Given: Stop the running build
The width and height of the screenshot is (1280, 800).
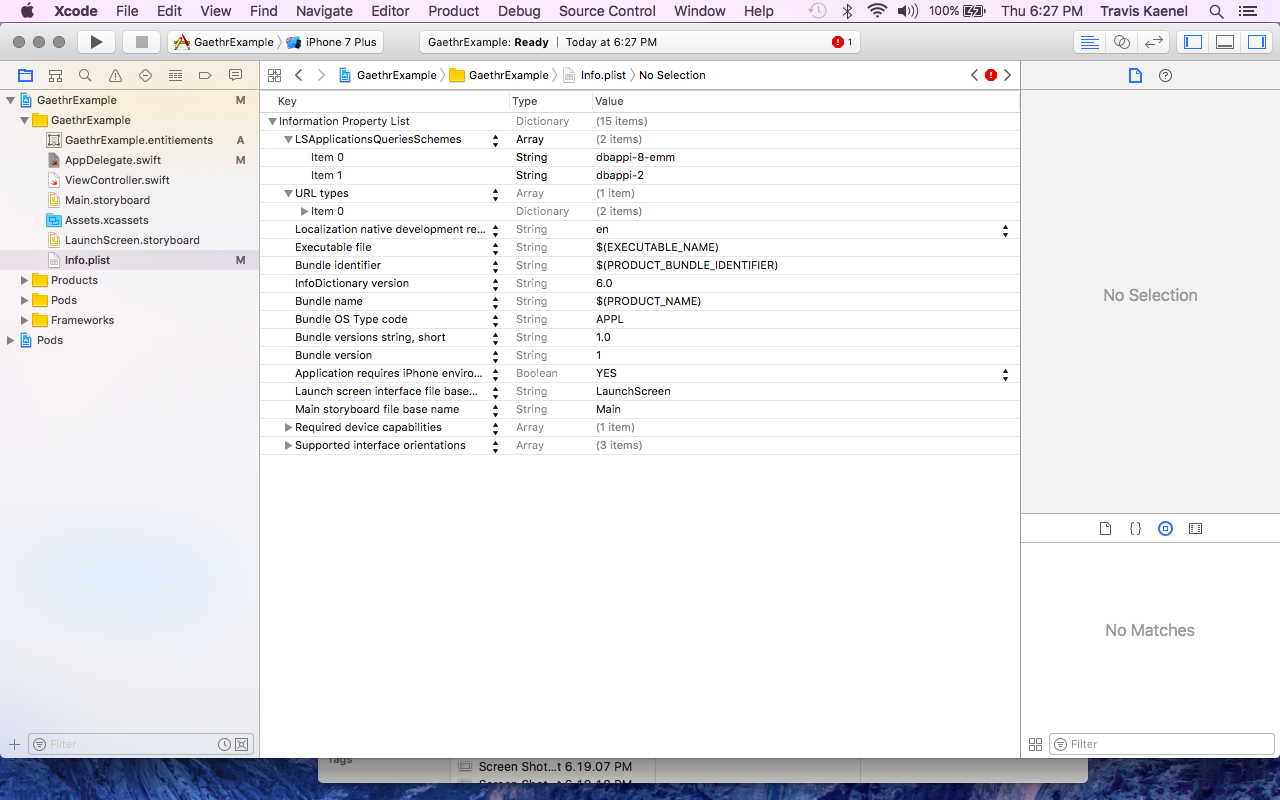Looking at the screenshot, I should pos(142,42).
